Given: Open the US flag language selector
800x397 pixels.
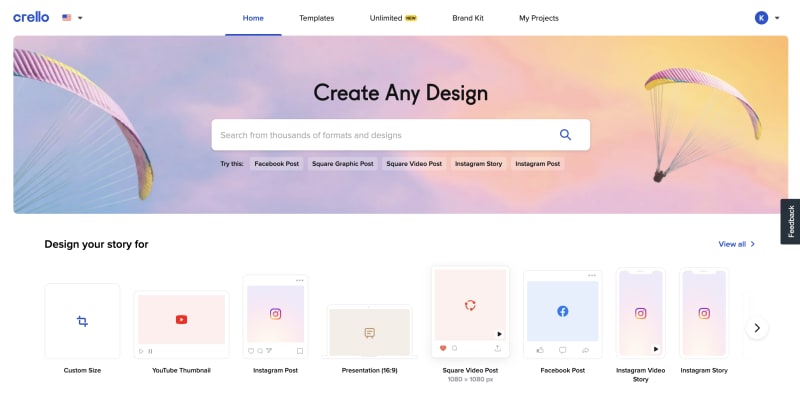Looking at the screenshot, I should point(72,18).
